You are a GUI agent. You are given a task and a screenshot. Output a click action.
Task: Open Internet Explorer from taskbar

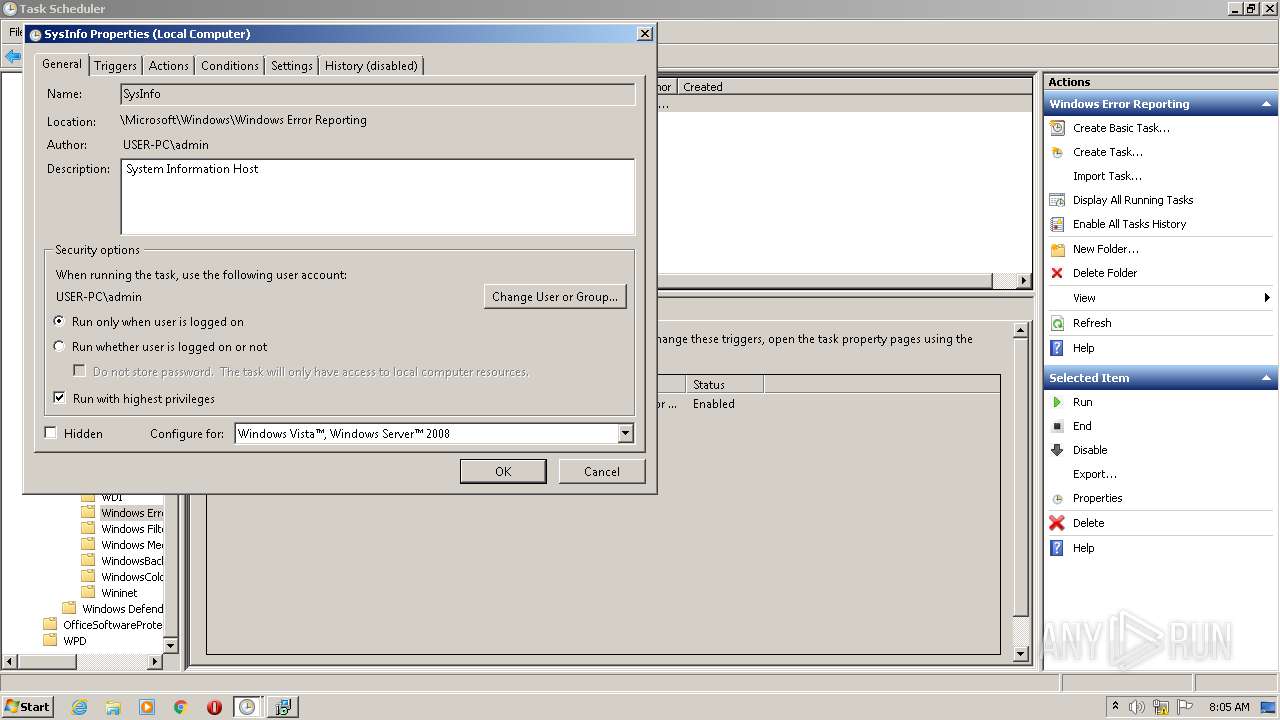pyautogui.click(x=79, y=707)
